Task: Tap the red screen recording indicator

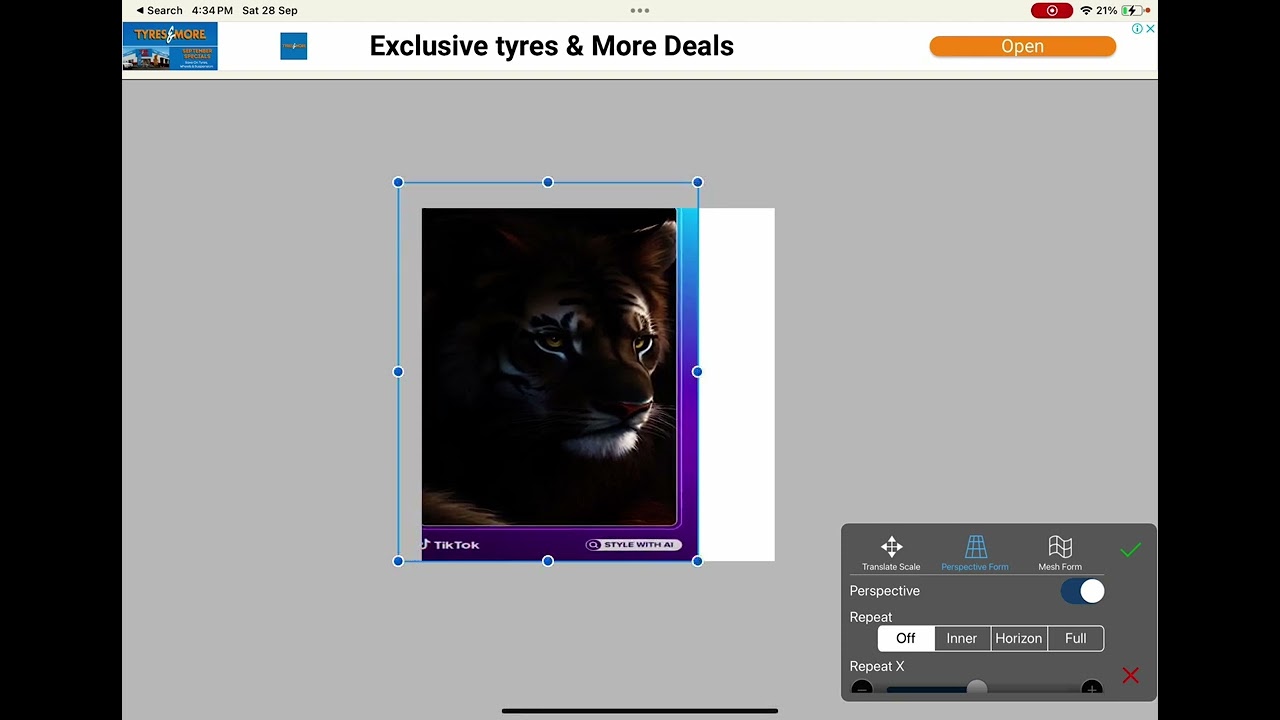Action: click(1052, 10)
